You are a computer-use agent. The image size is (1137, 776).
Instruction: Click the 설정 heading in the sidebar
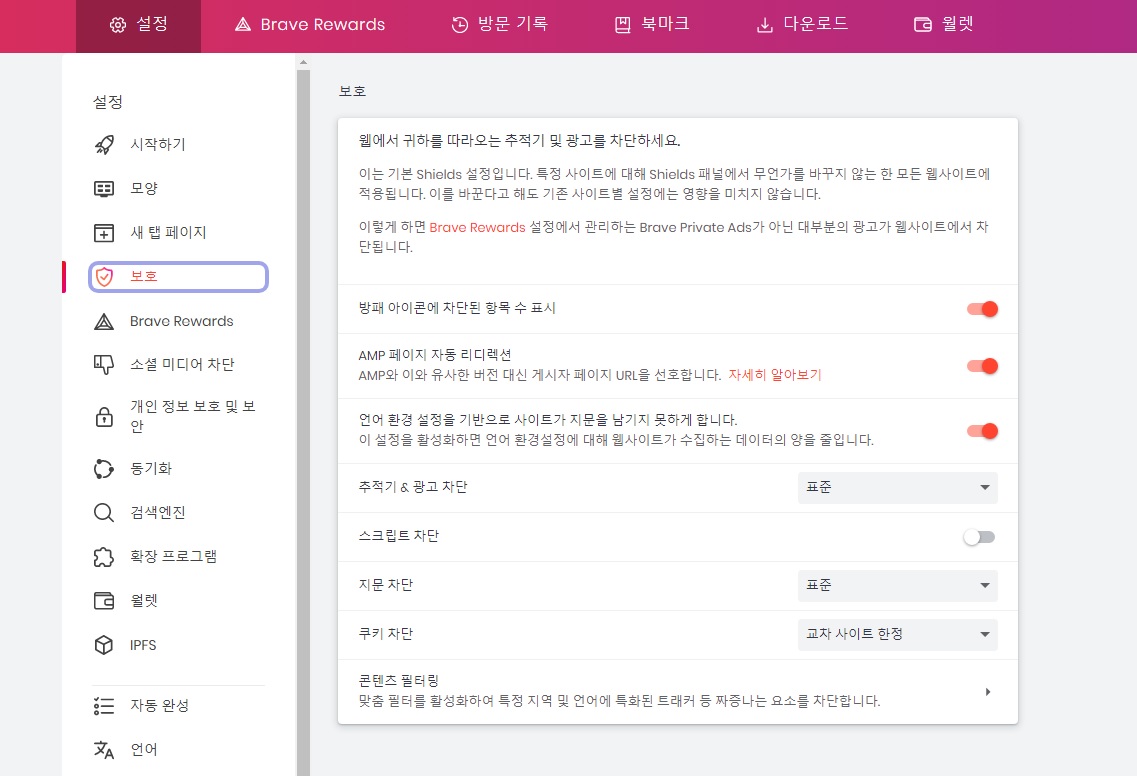107,102
